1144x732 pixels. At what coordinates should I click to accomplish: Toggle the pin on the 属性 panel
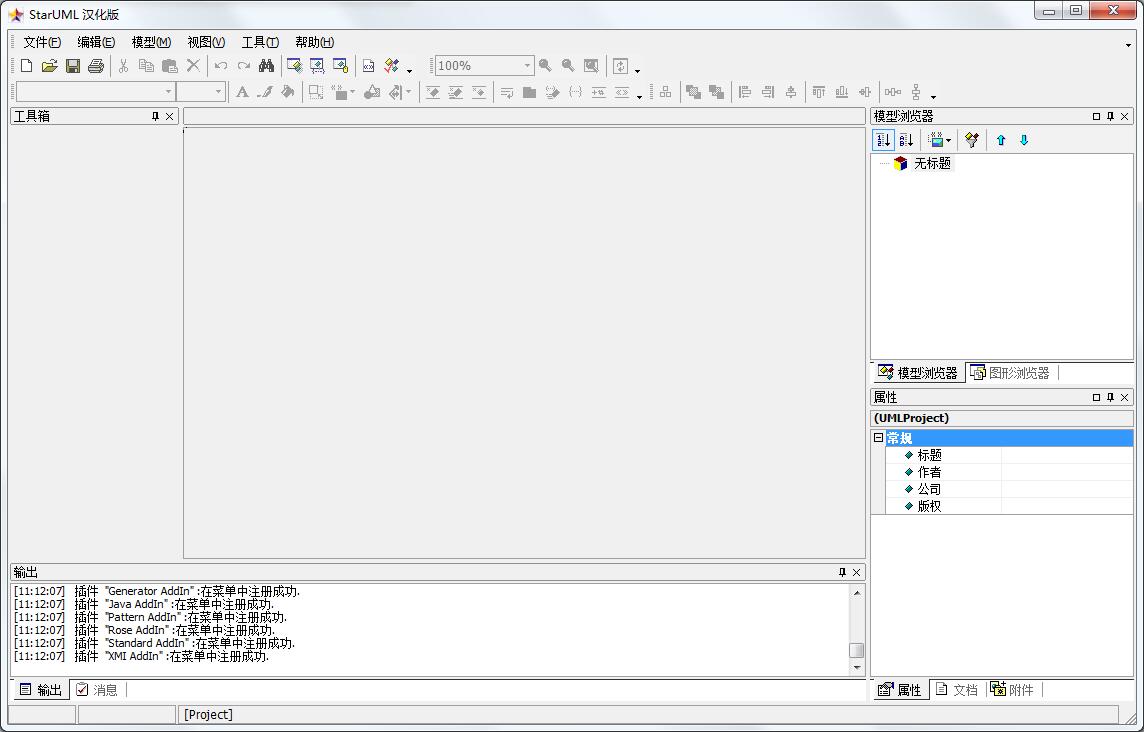point(1110,397)
